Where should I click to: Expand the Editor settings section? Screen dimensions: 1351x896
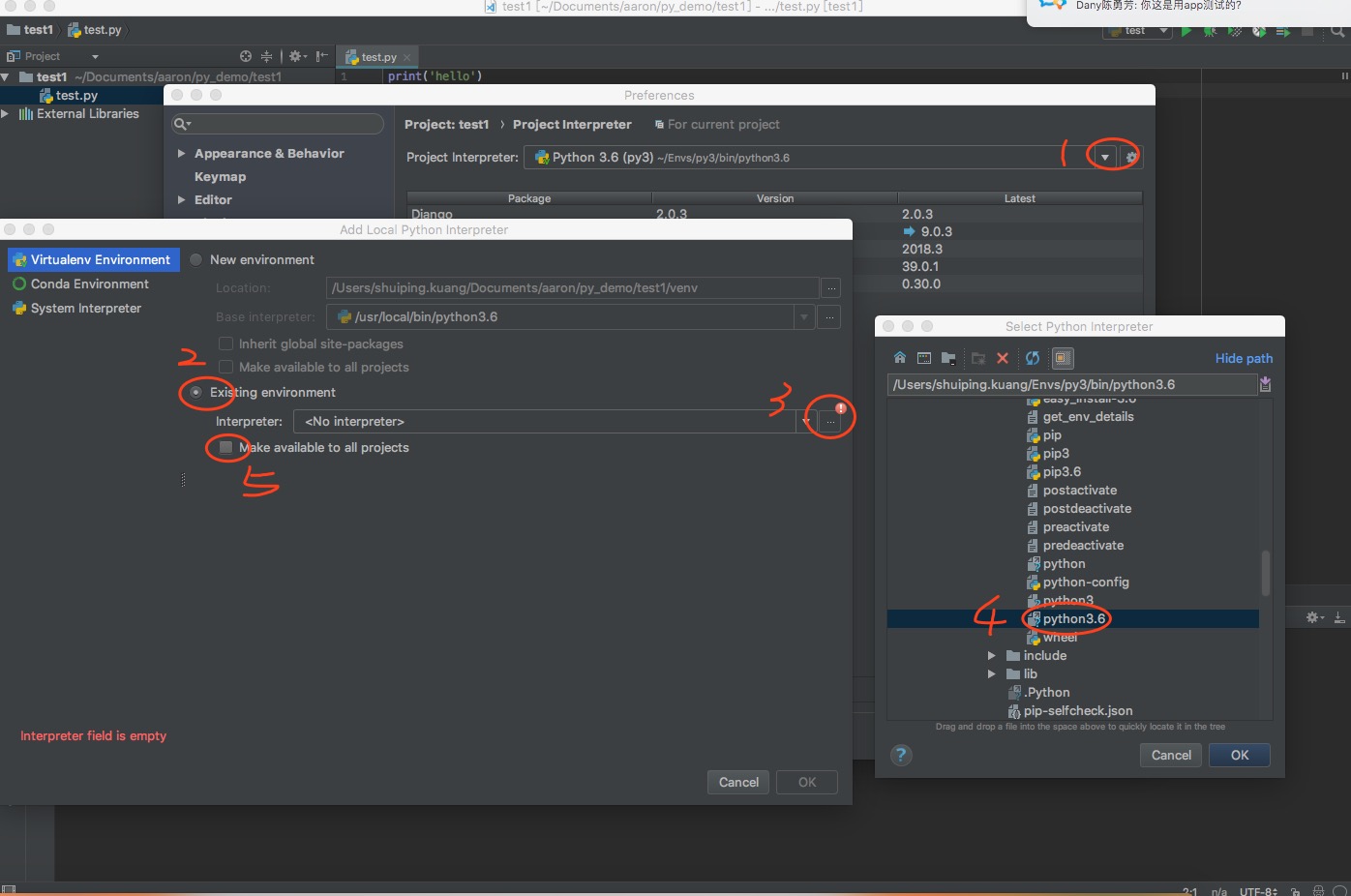(x=181, y=199)
